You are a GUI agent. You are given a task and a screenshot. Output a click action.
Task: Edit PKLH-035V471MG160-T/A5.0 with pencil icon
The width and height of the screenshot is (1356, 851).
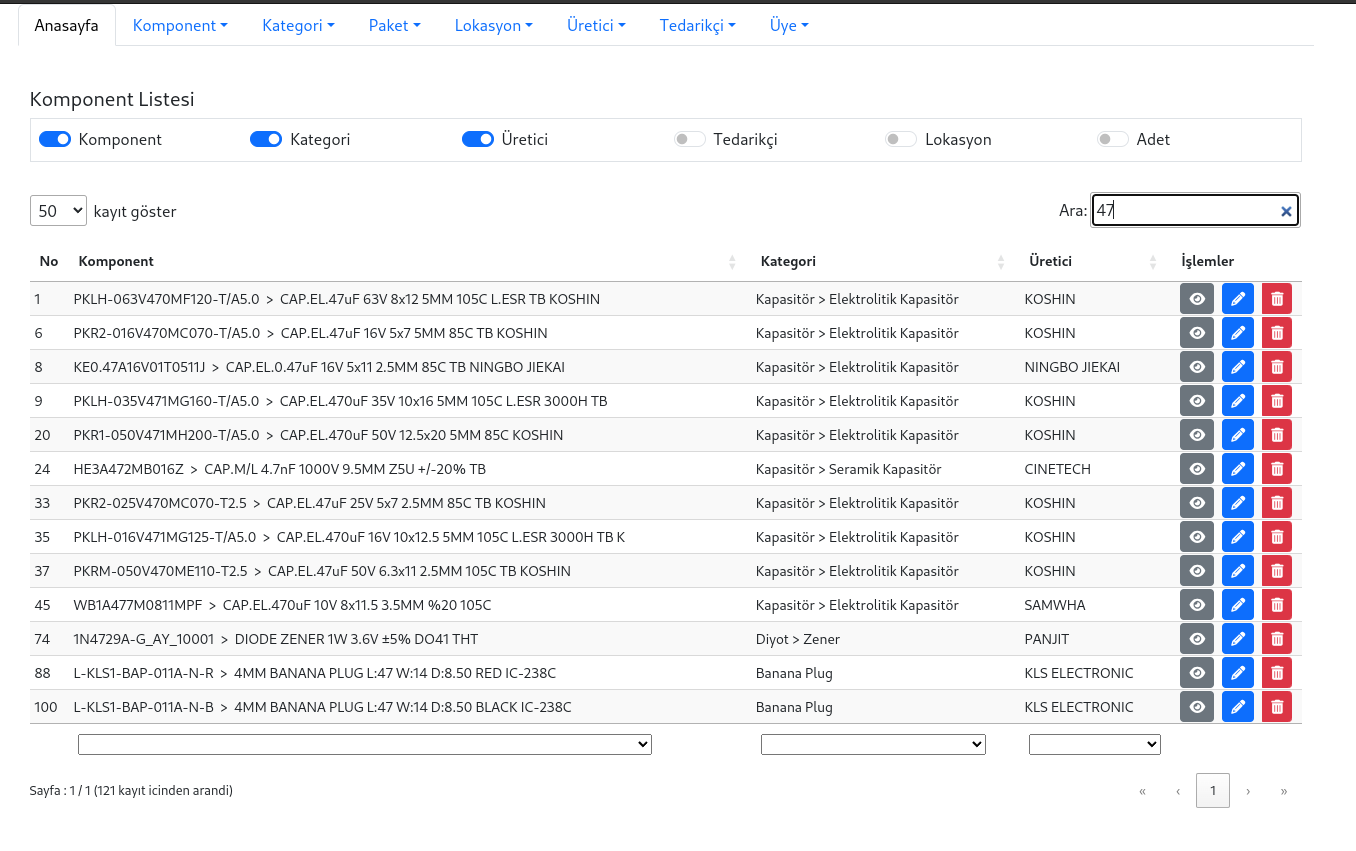1238,401
